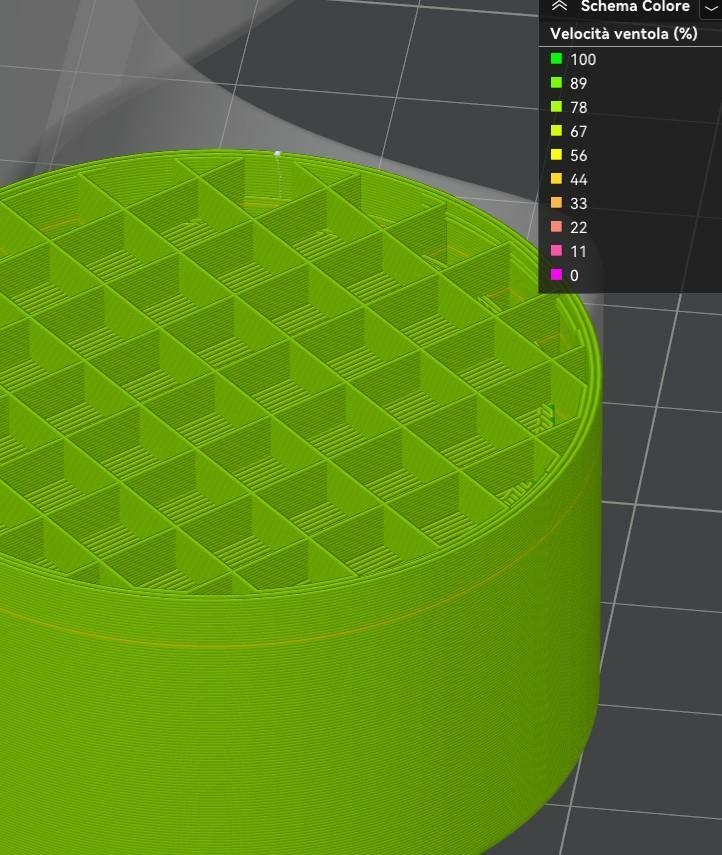Click the white nozzle position marker on the model
722x855 pixels.
coord(278,154)
